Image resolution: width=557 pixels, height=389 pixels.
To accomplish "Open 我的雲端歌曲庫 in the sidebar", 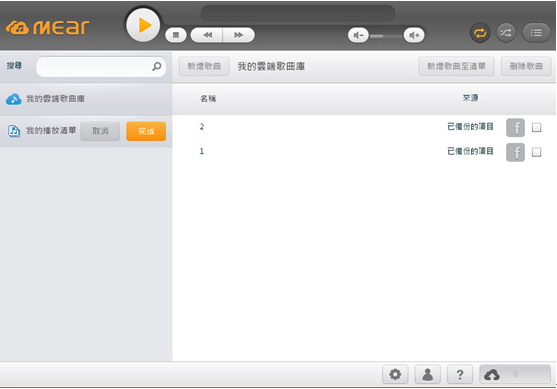I will click(86, 99).
